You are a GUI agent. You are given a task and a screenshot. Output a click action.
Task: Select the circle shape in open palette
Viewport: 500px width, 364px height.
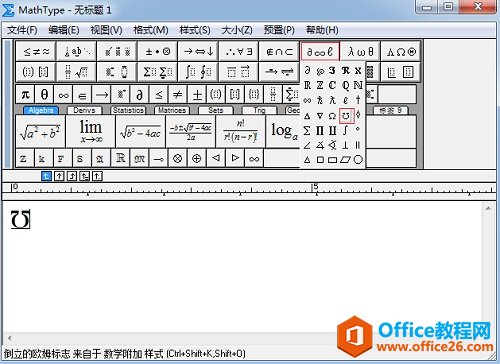[358, 160]
